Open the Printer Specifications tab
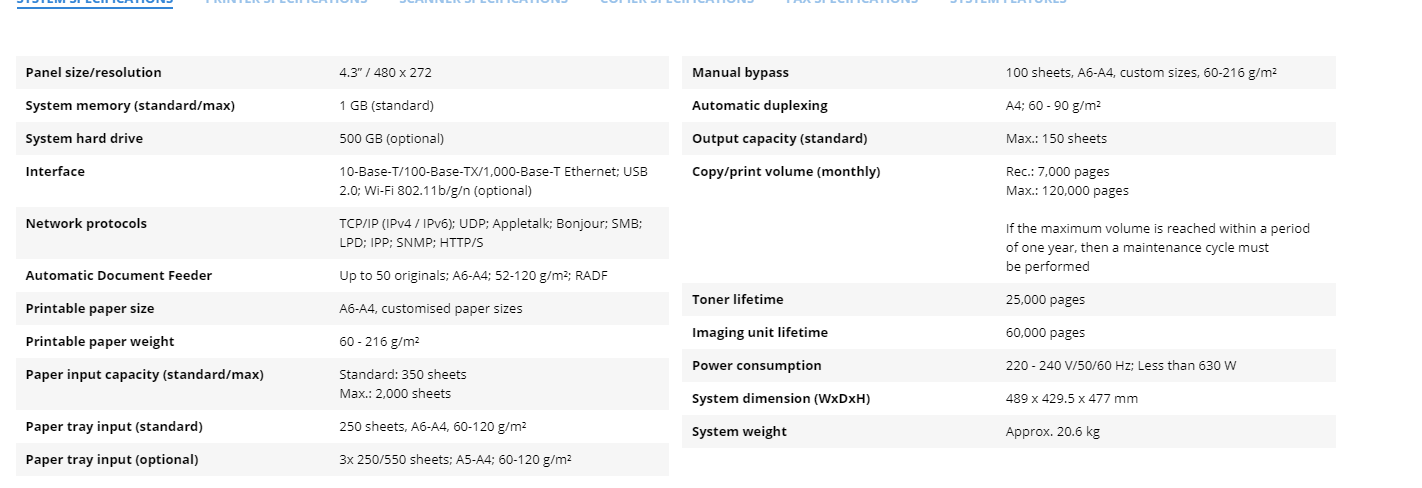Viewport: 1422px width, 488px height. point(286,2)
